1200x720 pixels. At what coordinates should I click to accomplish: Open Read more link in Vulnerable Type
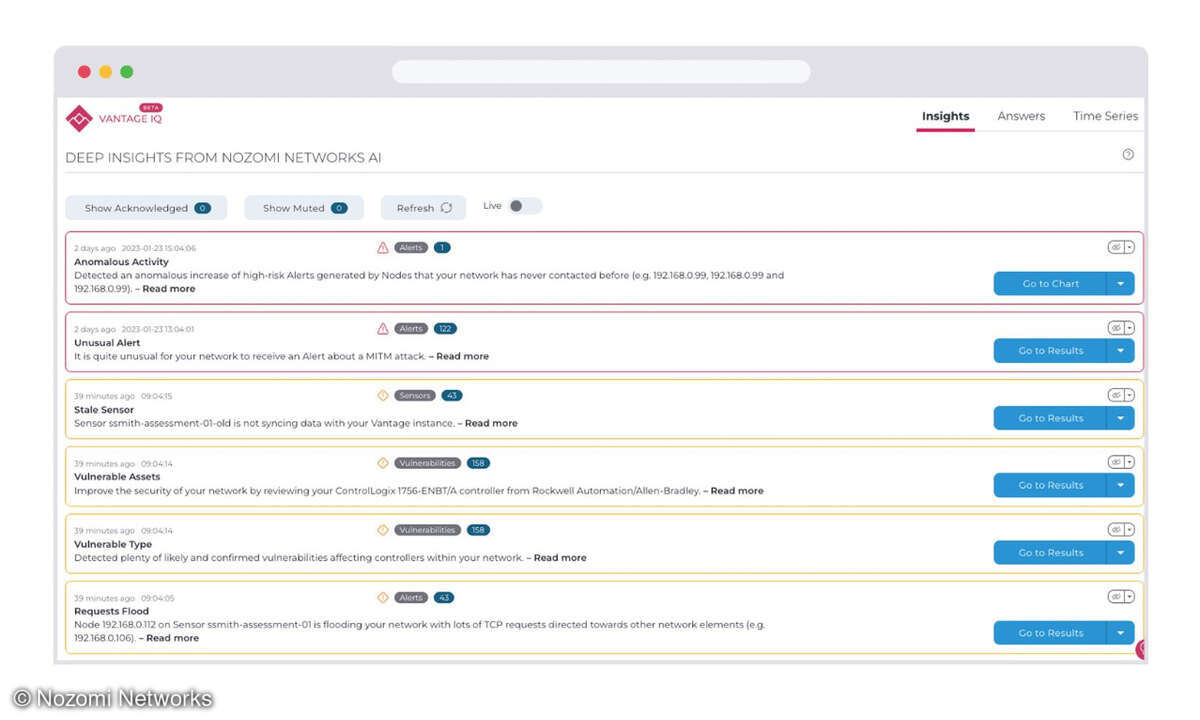pyautogui.click(x=560, y=558)
